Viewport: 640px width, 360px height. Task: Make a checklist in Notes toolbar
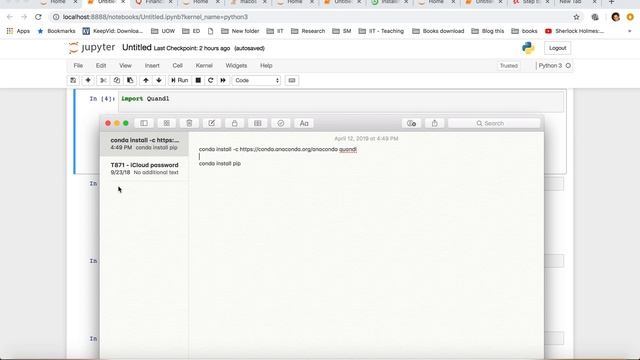[x=280, y=123]
